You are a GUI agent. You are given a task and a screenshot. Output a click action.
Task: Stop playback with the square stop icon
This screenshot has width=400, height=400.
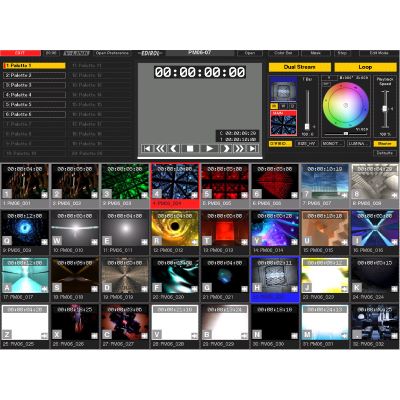[x=190, y=149]
